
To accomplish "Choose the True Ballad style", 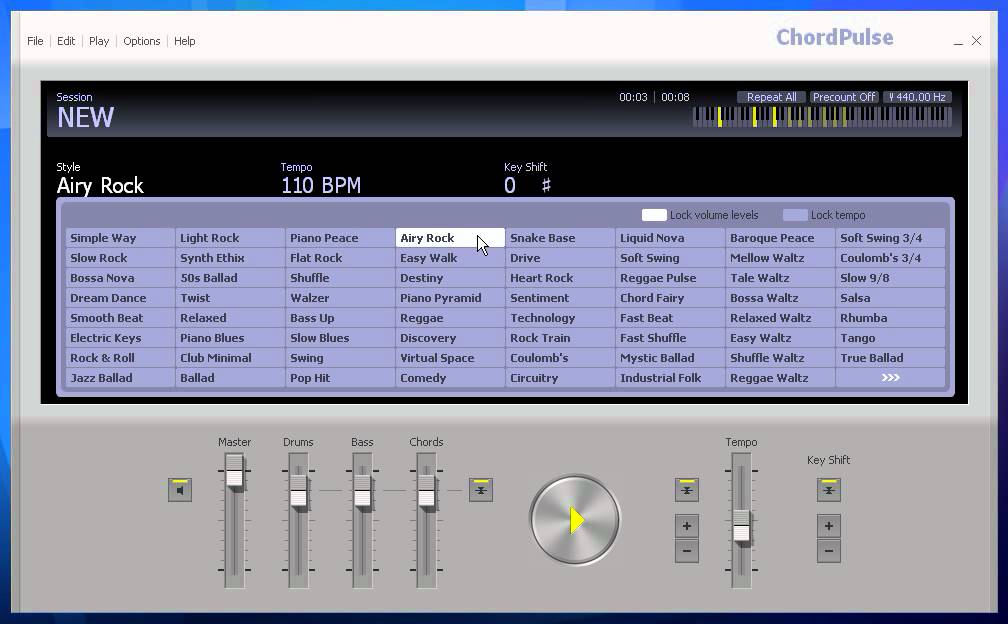I will click(890, 358).
